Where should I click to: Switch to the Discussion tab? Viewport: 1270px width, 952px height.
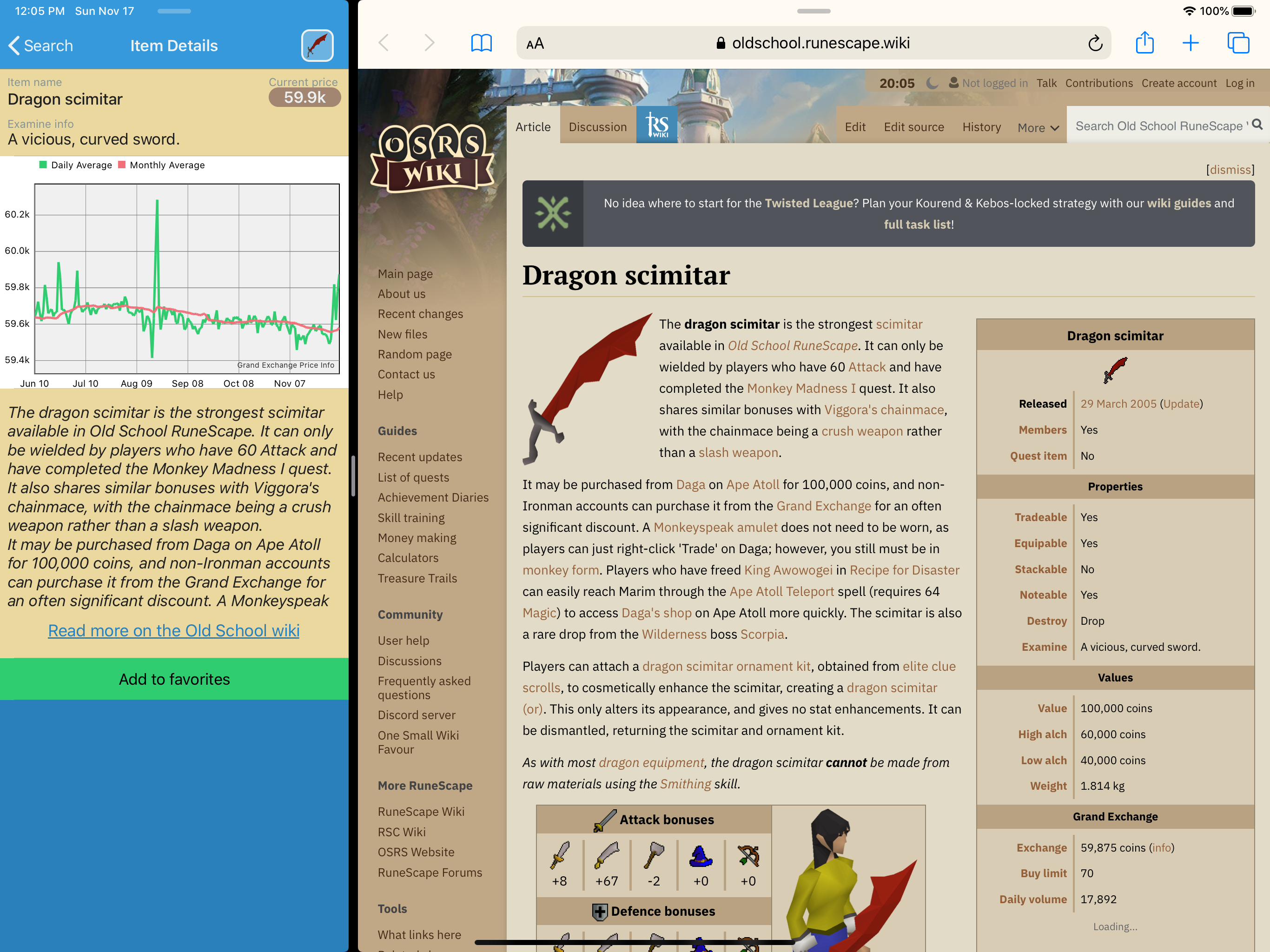tap(598, 127)
